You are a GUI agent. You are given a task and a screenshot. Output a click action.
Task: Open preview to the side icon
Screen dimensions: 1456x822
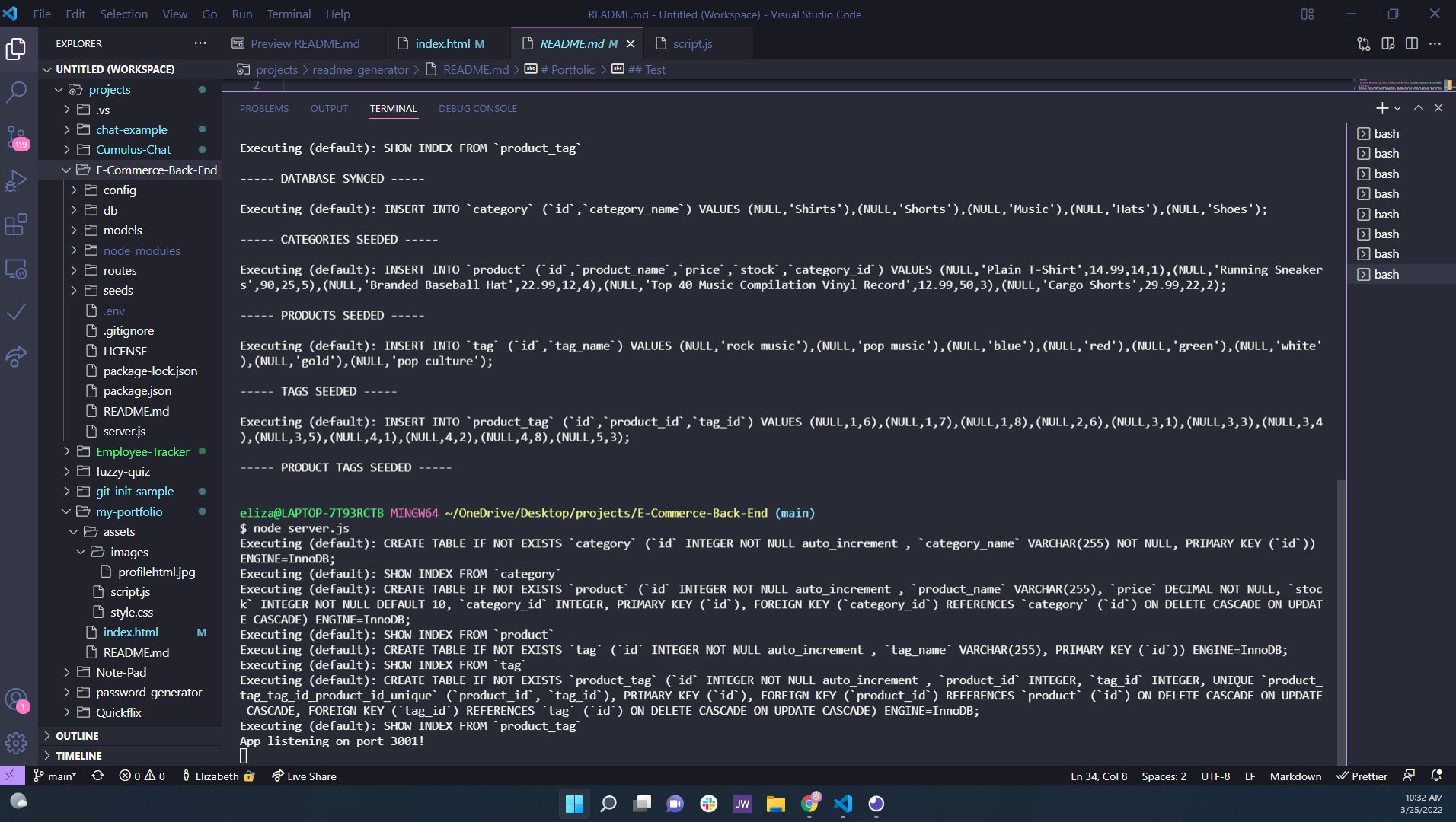(x=1388, y=44)
